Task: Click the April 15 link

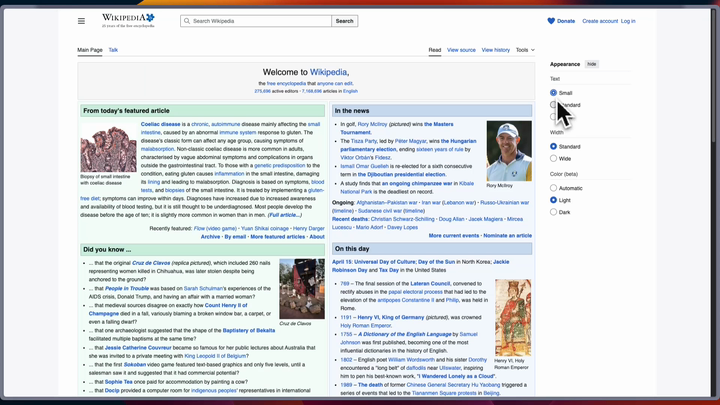Action: (x=343, y=262)
